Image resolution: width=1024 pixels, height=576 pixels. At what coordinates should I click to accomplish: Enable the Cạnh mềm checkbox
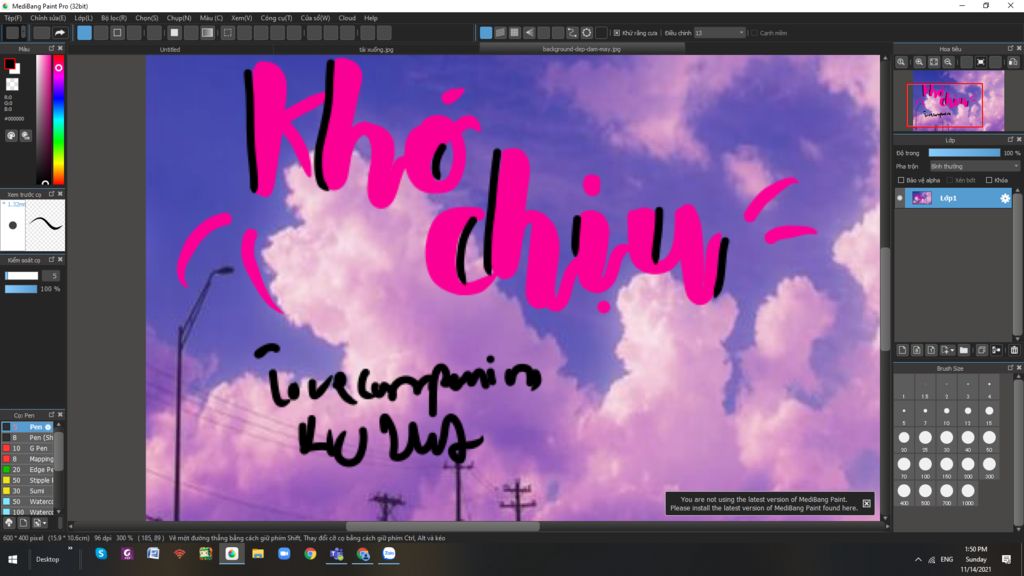pyautogui.click(x=754, y=33)
